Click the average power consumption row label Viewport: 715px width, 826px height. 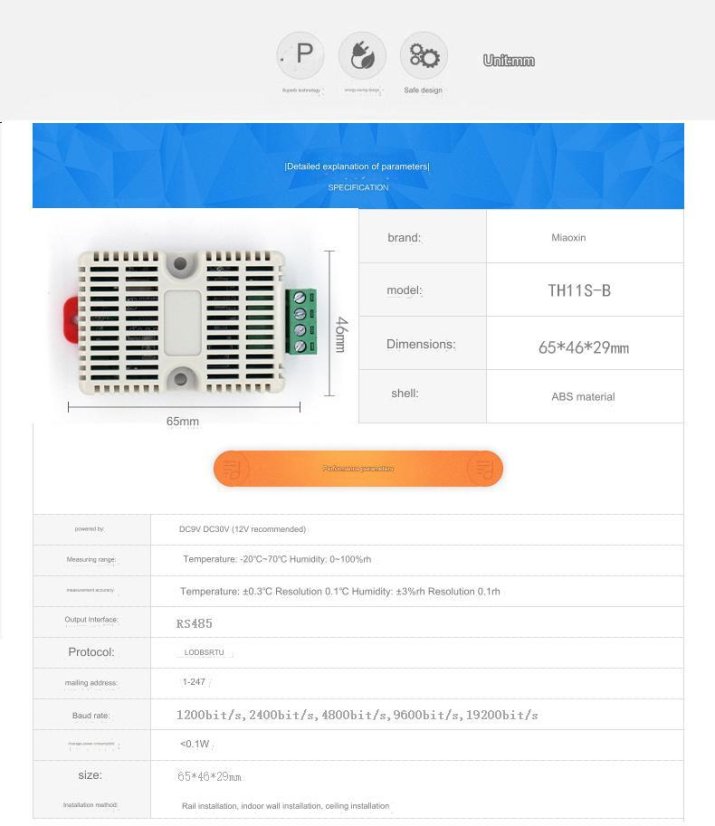91,744
